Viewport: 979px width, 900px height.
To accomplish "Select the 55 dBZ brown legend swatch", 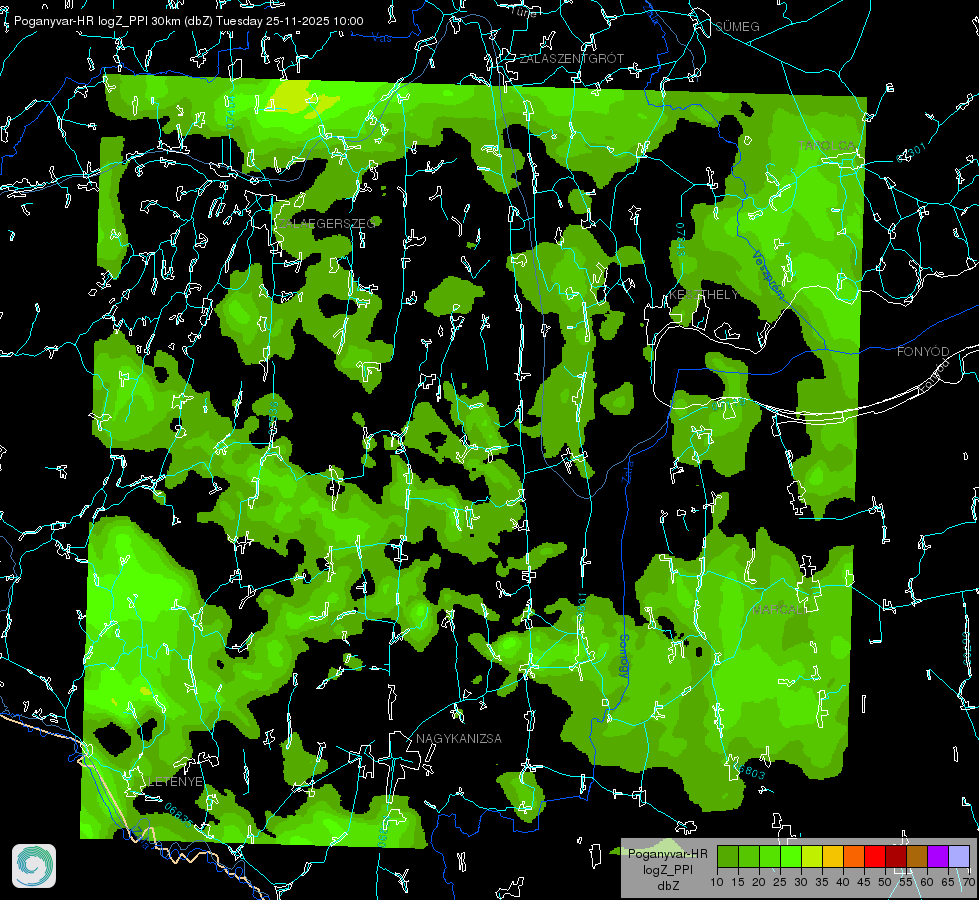I will point(917,856).
